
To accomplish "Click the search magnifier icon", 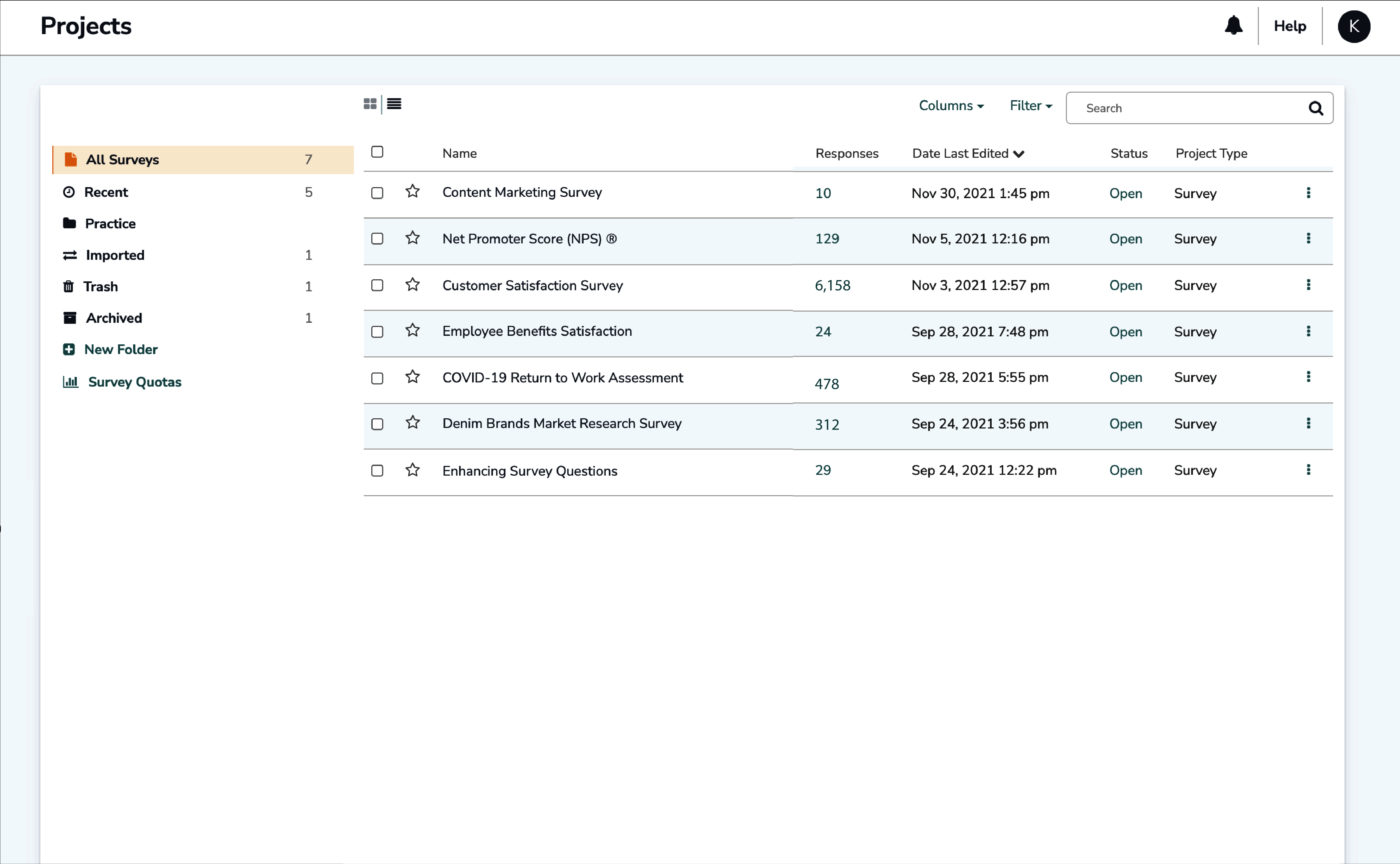I will (x=1315, y=109).
